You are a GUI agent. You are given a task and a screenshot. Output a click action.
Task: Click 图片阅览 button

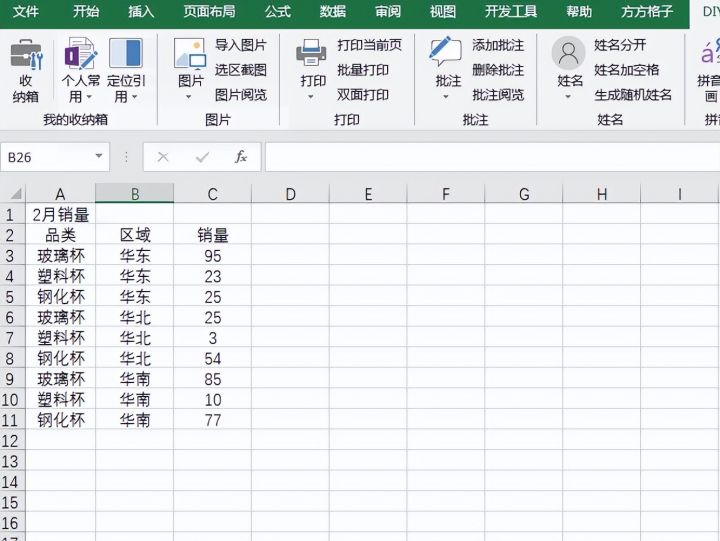pyautogui.click(x=241, y=95)
